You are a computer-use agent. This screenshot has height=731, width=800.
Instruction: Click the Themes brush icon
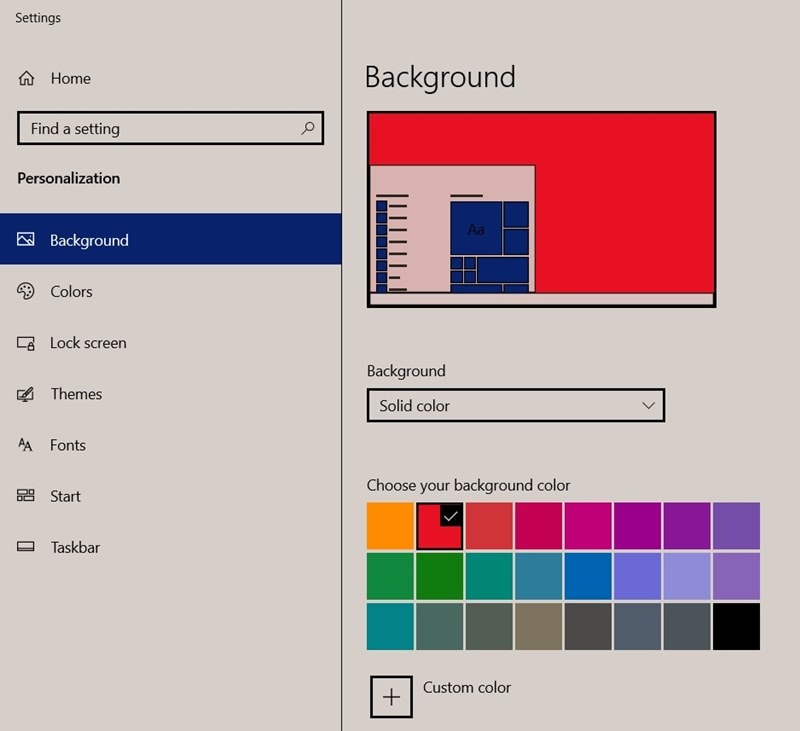tap(26, 394)
